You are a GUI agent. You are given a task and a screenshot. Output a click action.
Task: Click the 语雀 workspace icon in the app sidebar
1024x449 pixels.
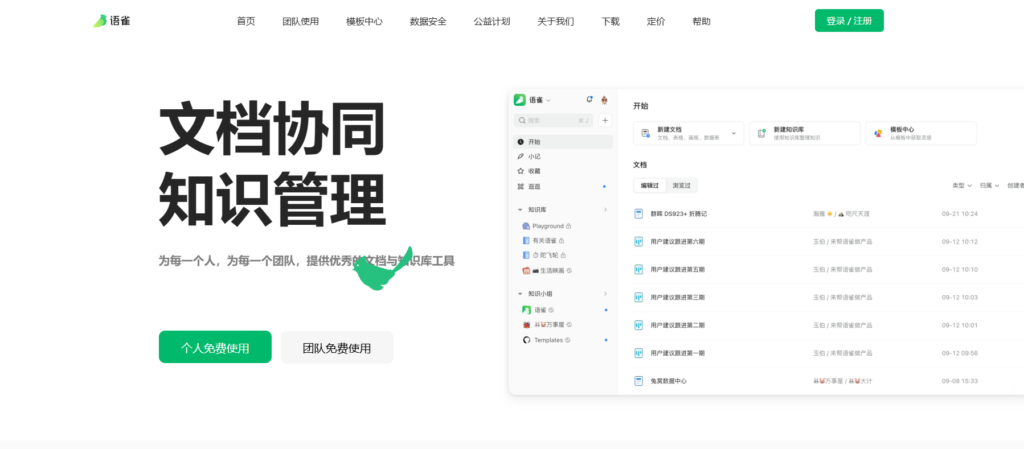pos(520,100)
